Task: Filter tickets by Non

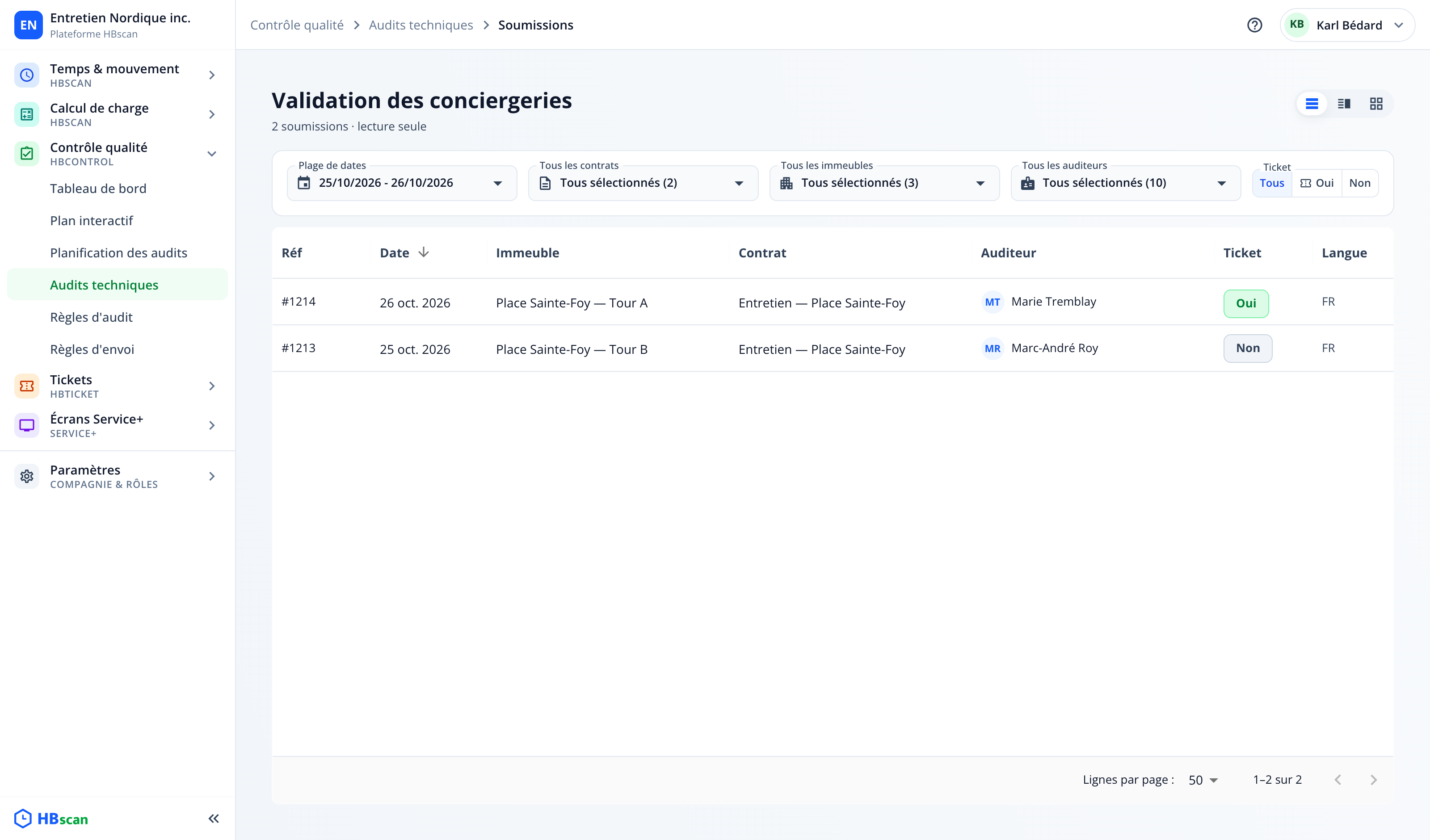Action: click(x=1360, y=183)
